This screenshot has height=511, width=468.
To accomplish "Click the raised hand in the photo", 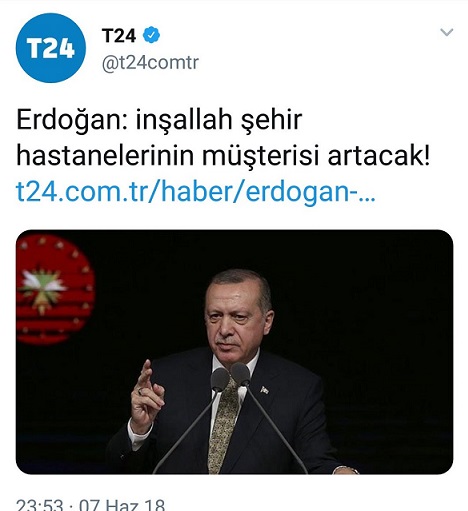I will tap(146, 397).
